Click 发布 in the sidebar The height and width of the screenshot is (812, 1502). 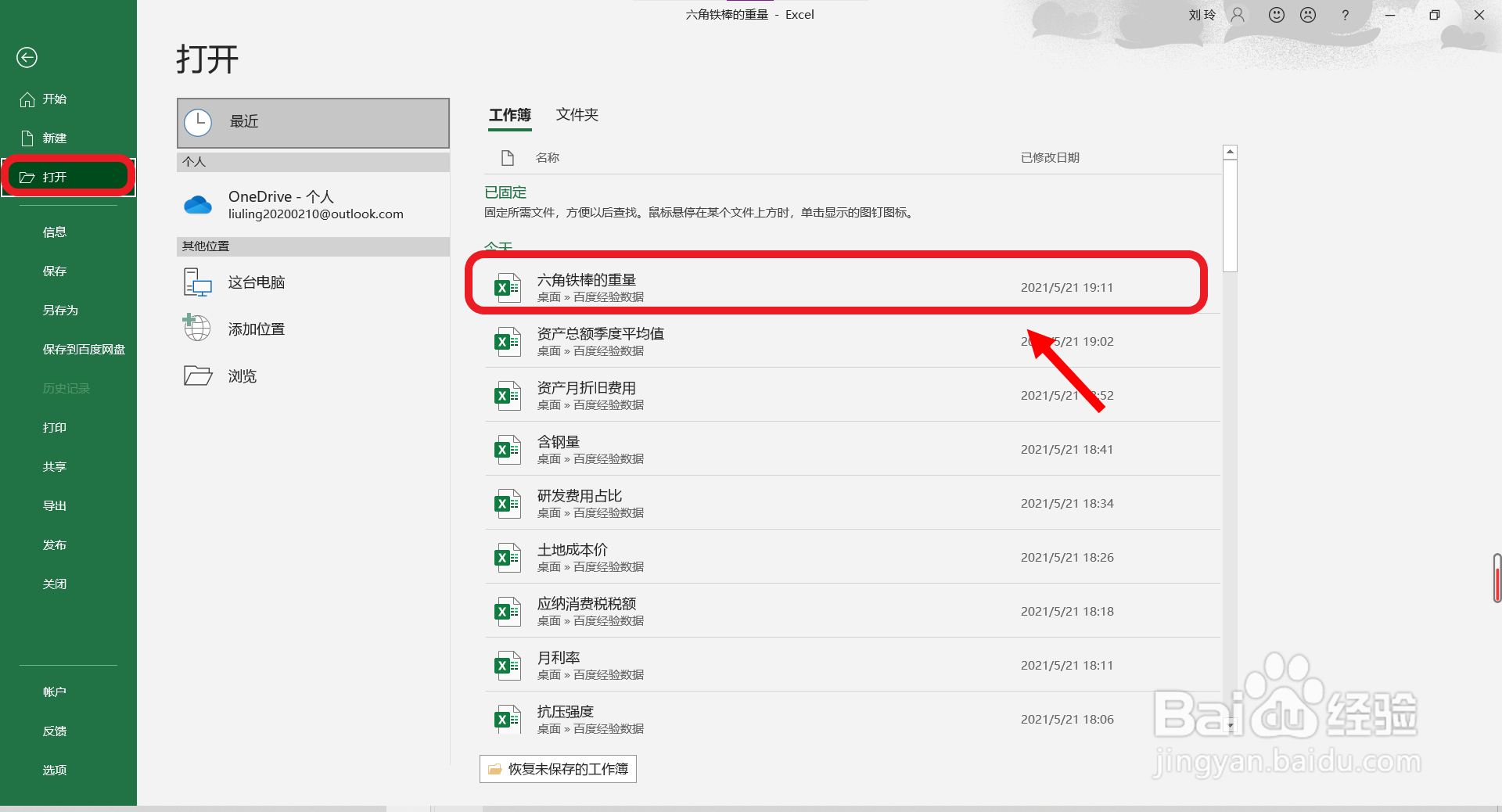click(x=54, y=544)
